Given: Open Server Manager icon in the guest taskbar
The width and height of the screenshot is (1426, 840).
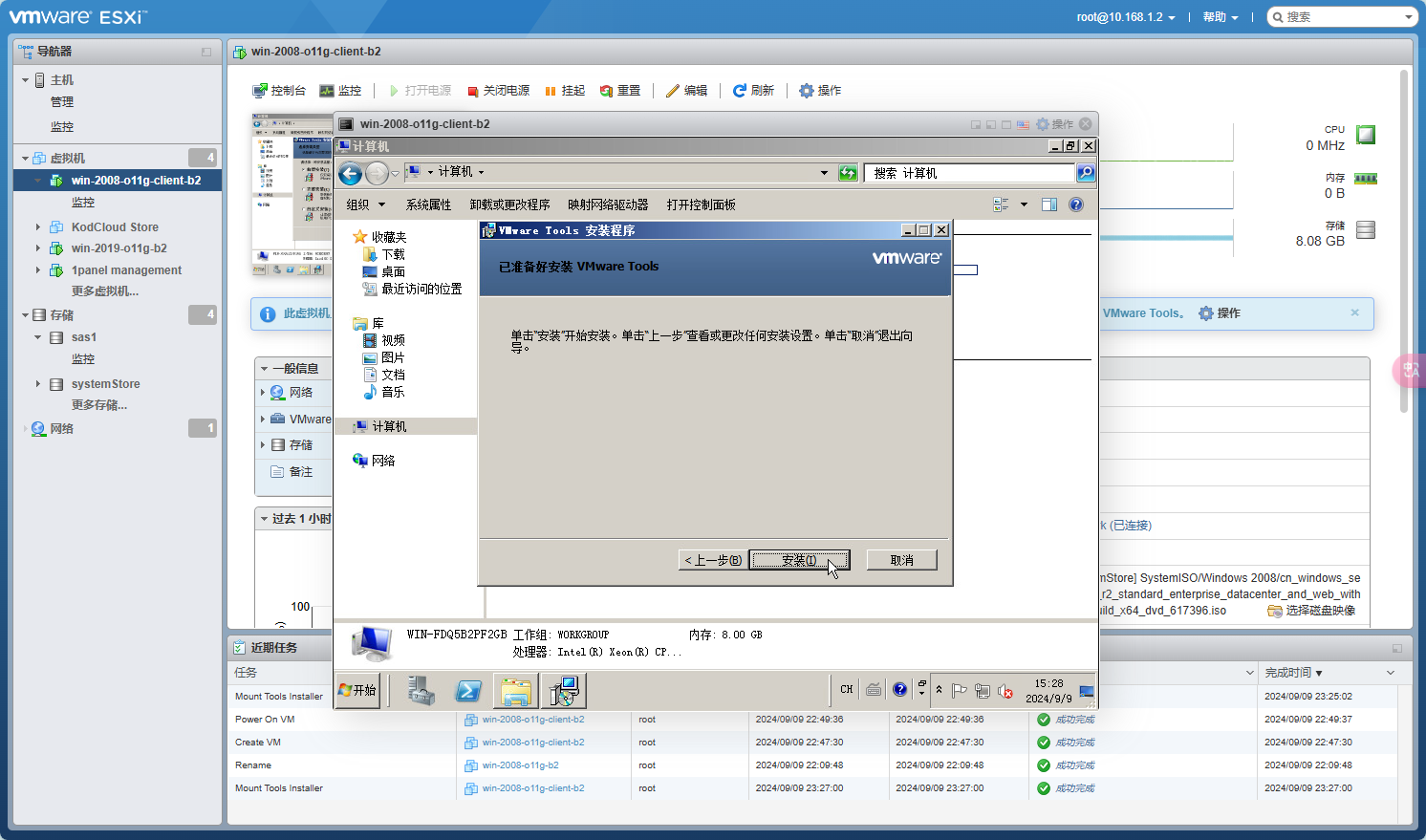Looking at the screenshot, I should click(x=421, y=690).
